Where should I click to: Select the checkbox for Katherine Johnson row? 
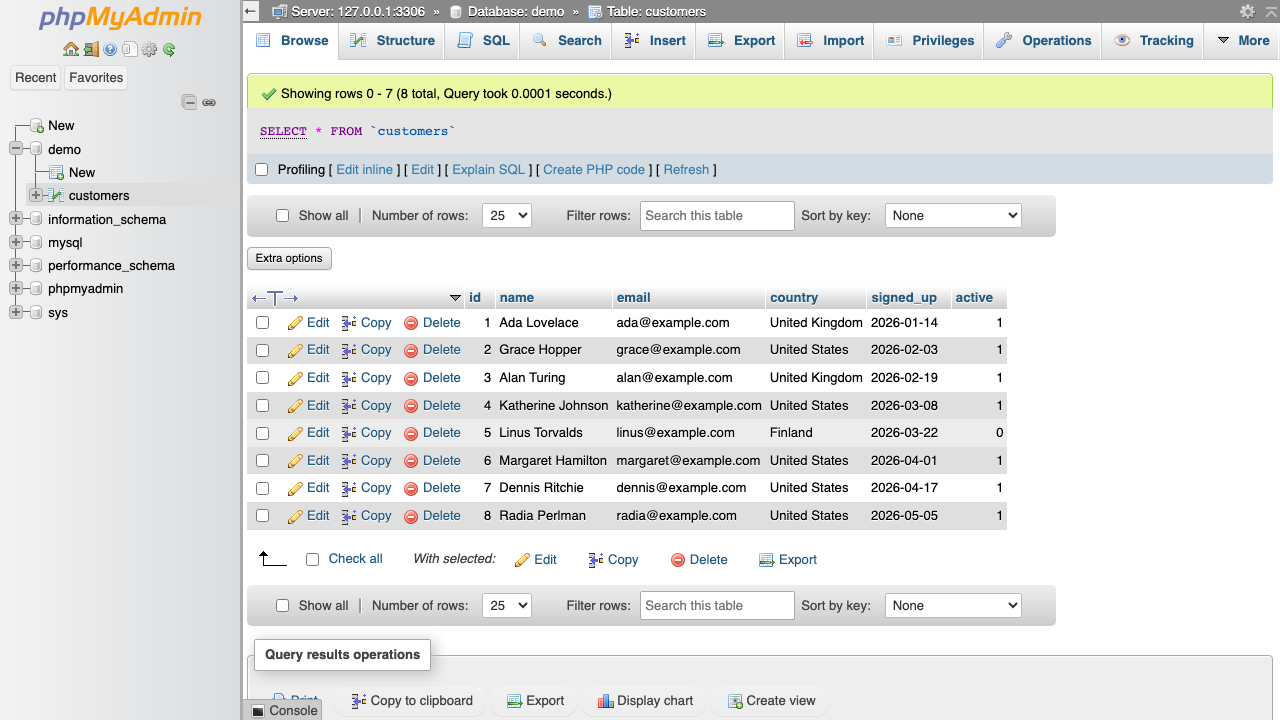(262, 406)
